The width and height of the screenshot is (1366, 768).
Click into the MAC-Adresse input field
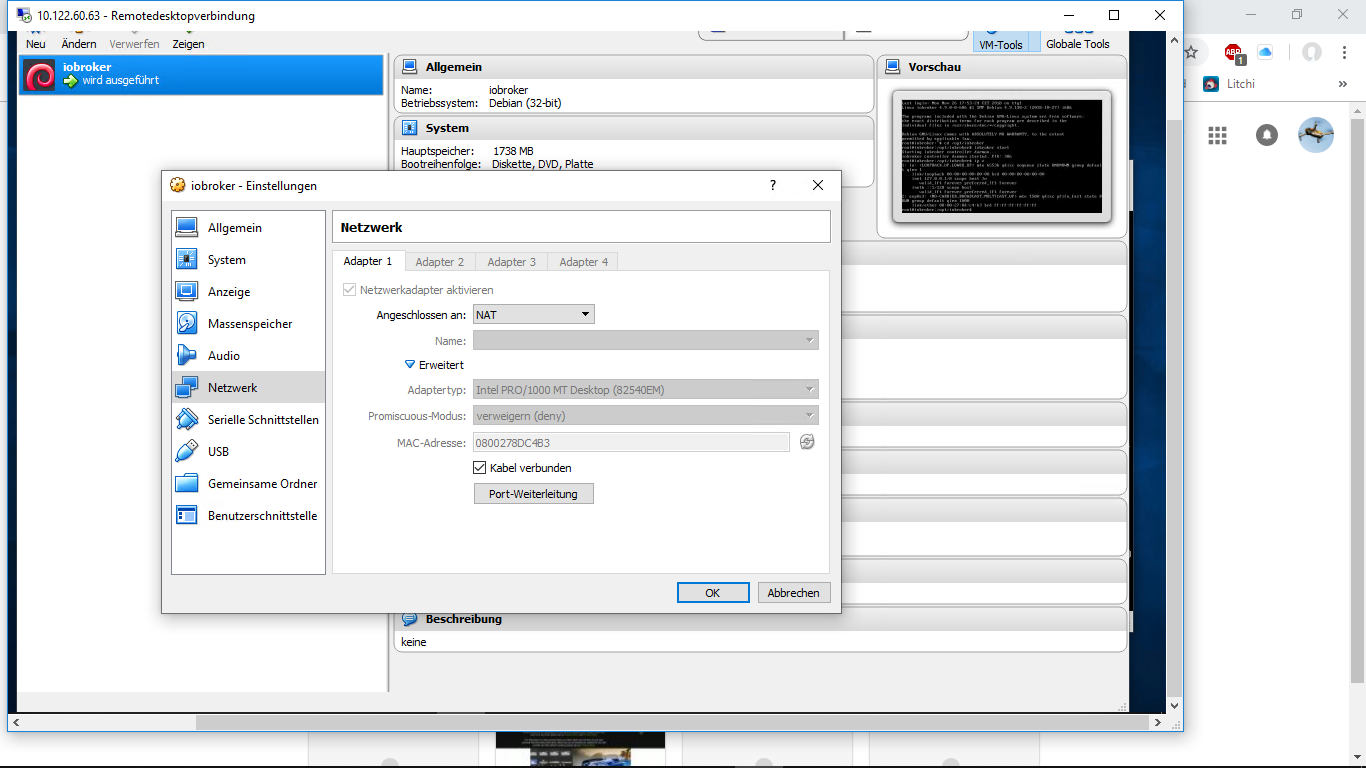[x=630, y=441]
